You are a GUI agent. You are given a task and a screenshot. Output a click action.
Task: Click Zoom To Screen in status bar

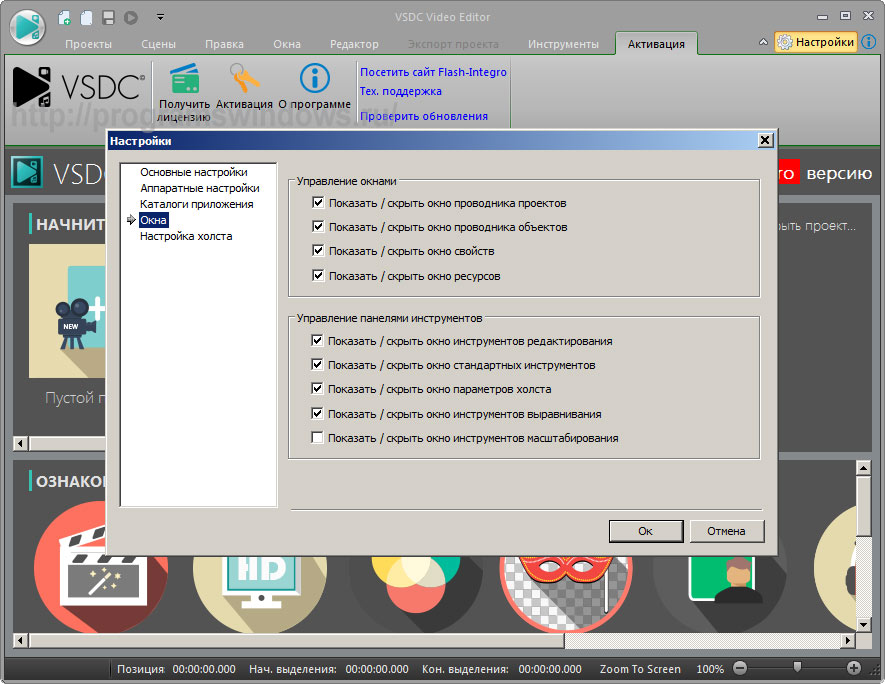pyautogui.click(x=640, y=669)
